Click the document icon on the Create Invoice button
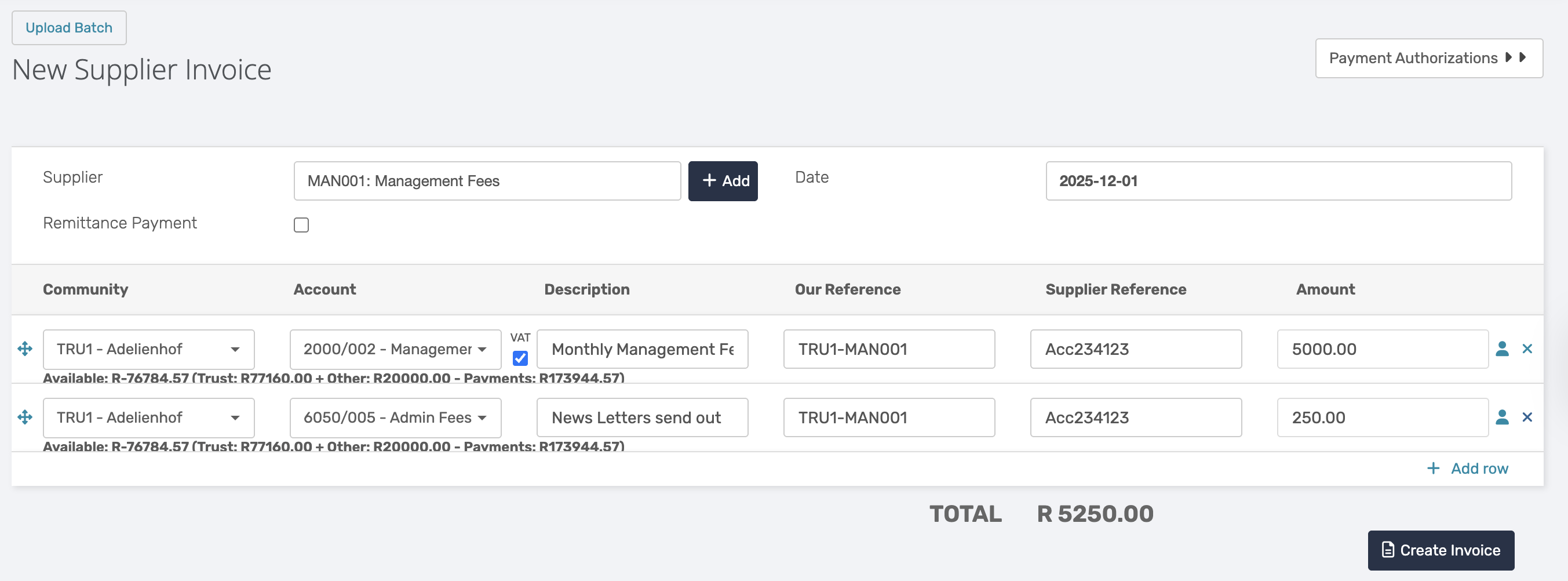Viewport: 1568px width, 581px height. pyautogui.click(x=1387, y=550)
